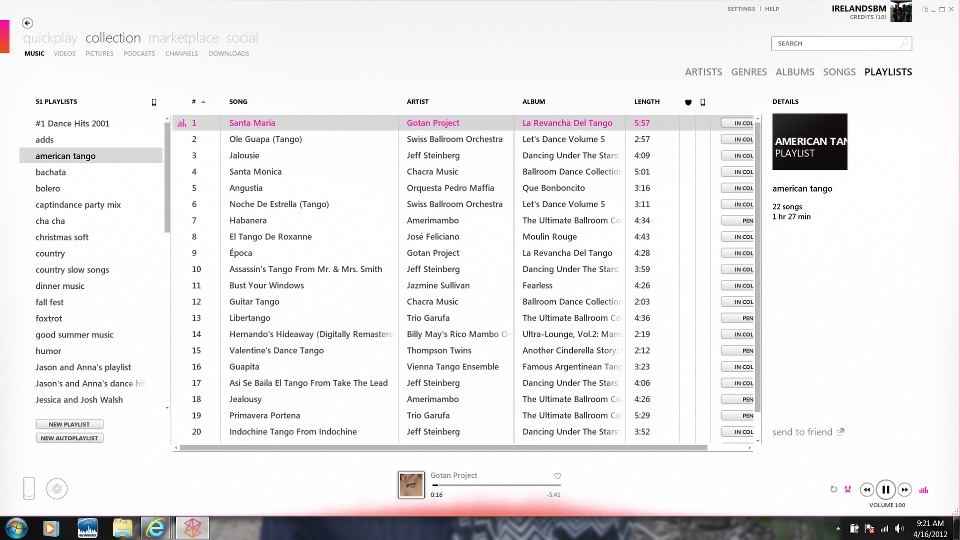Screen dimensions: 960x540
Task: Select the song Libertango
Action: point(250,318)
